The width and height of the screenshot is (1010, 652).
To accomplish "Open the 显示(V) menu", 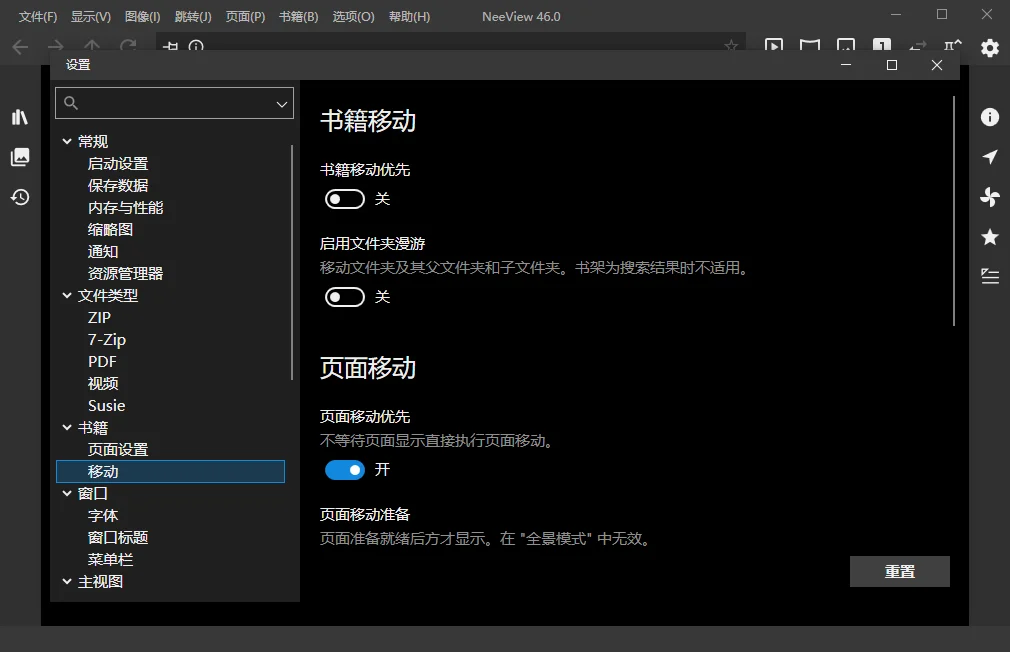I will pos(91,17).
